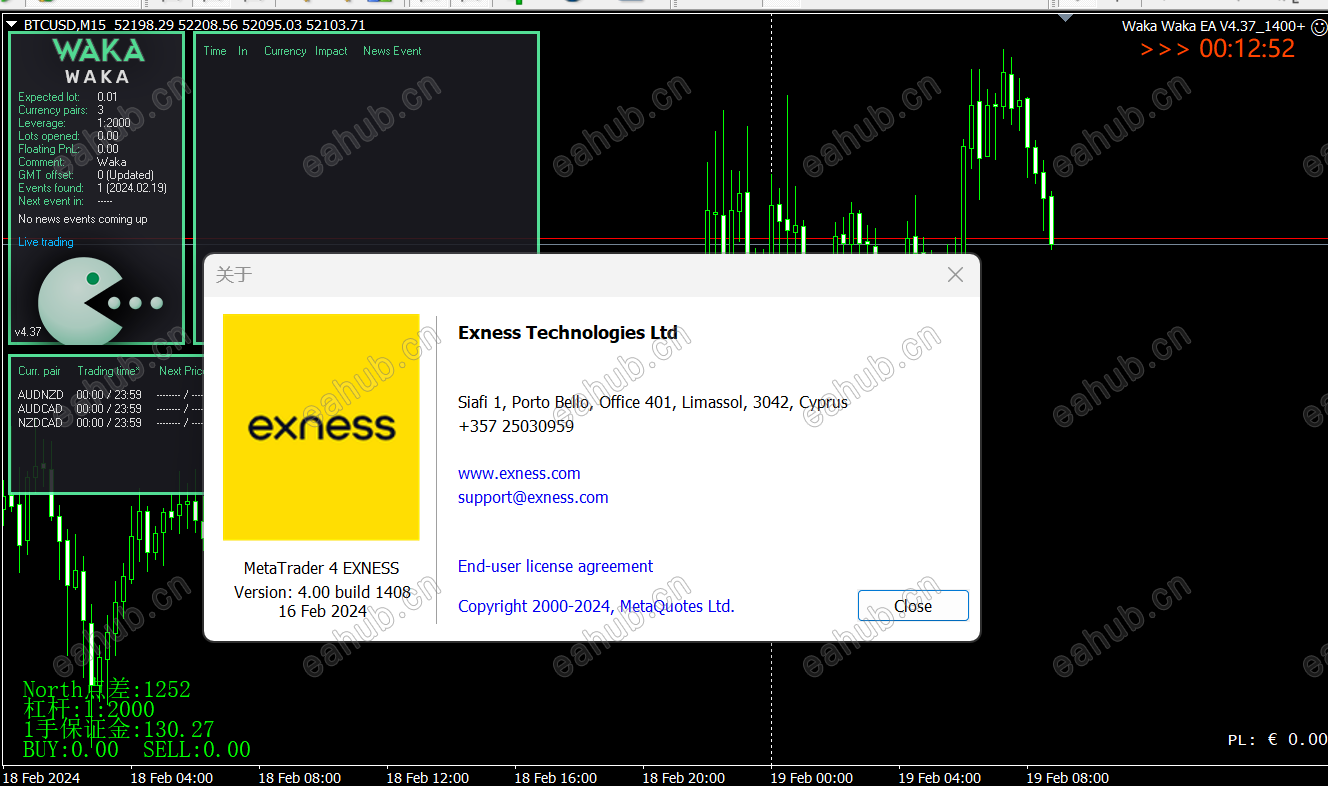The height and width of the screenshot is (786, 1328).
Task: Click the yellow Exness logo image
Action: (x=321, y=427)
